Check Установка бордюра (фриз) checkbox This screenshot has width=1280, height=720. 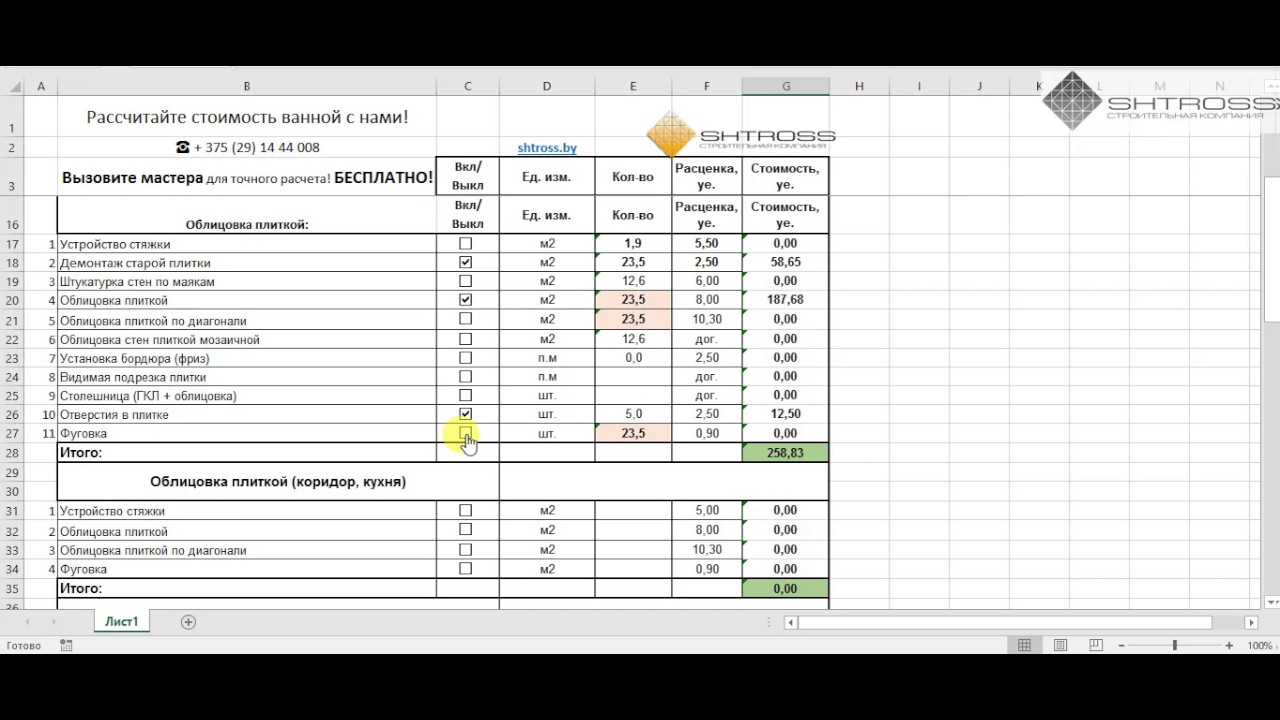pyautogui.click(x=465, y=358)
